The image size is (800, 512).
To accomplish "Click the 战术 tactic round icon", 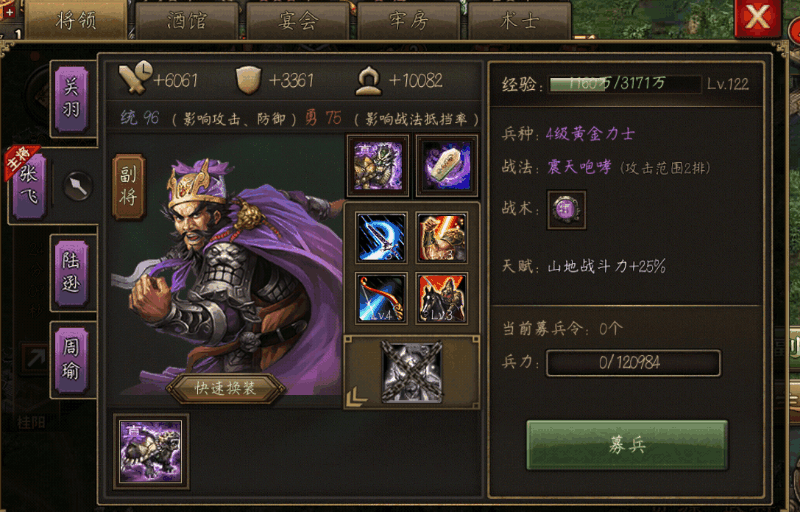I will (566, 210).
